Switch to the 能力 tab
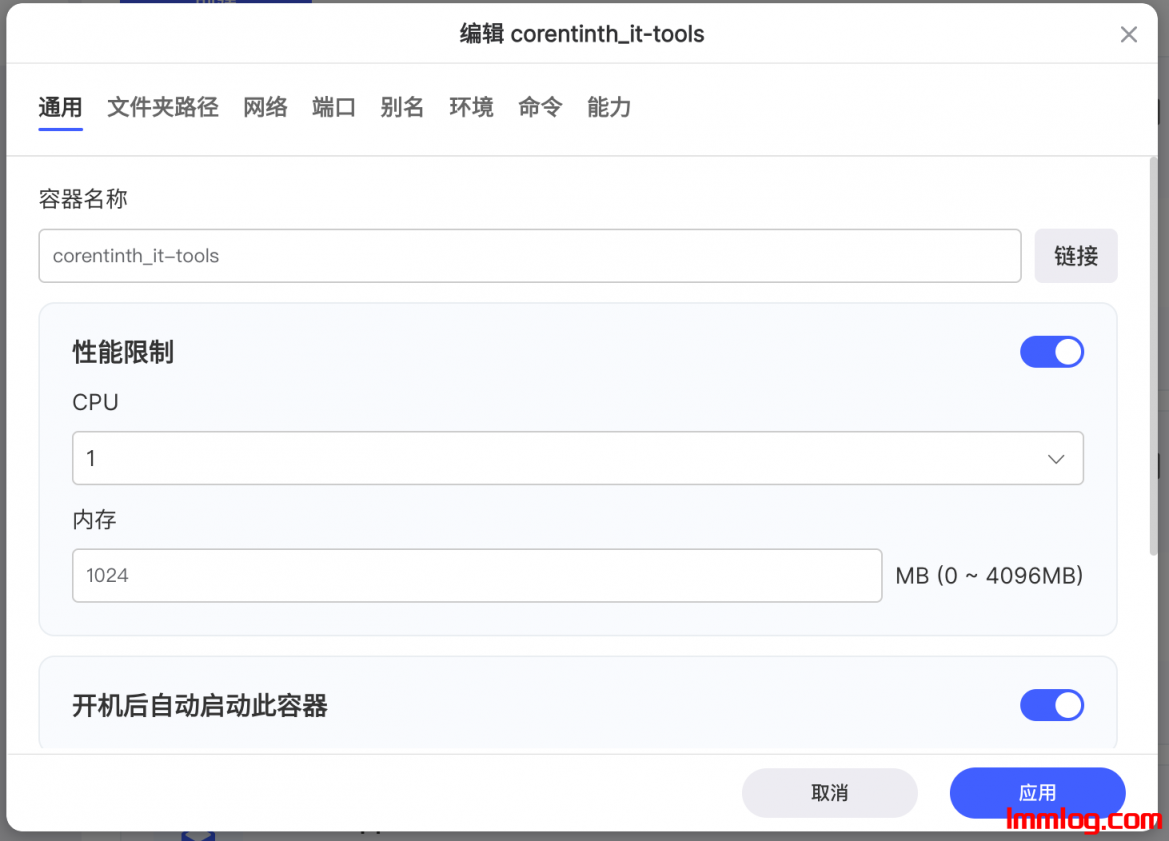 tap(609, 108)
